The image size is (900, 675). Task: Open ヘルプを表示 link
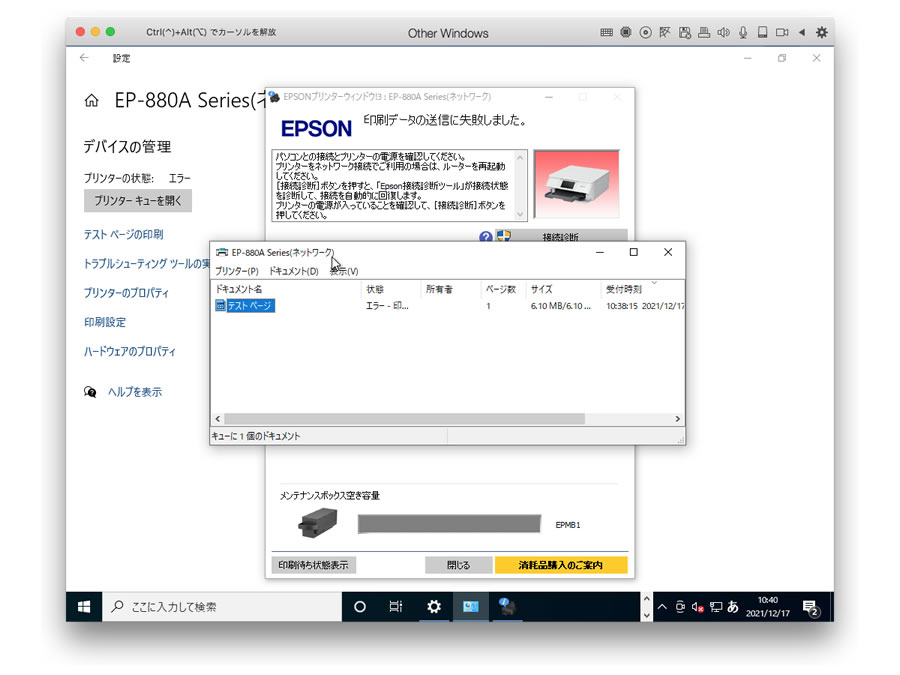point(135,392)
